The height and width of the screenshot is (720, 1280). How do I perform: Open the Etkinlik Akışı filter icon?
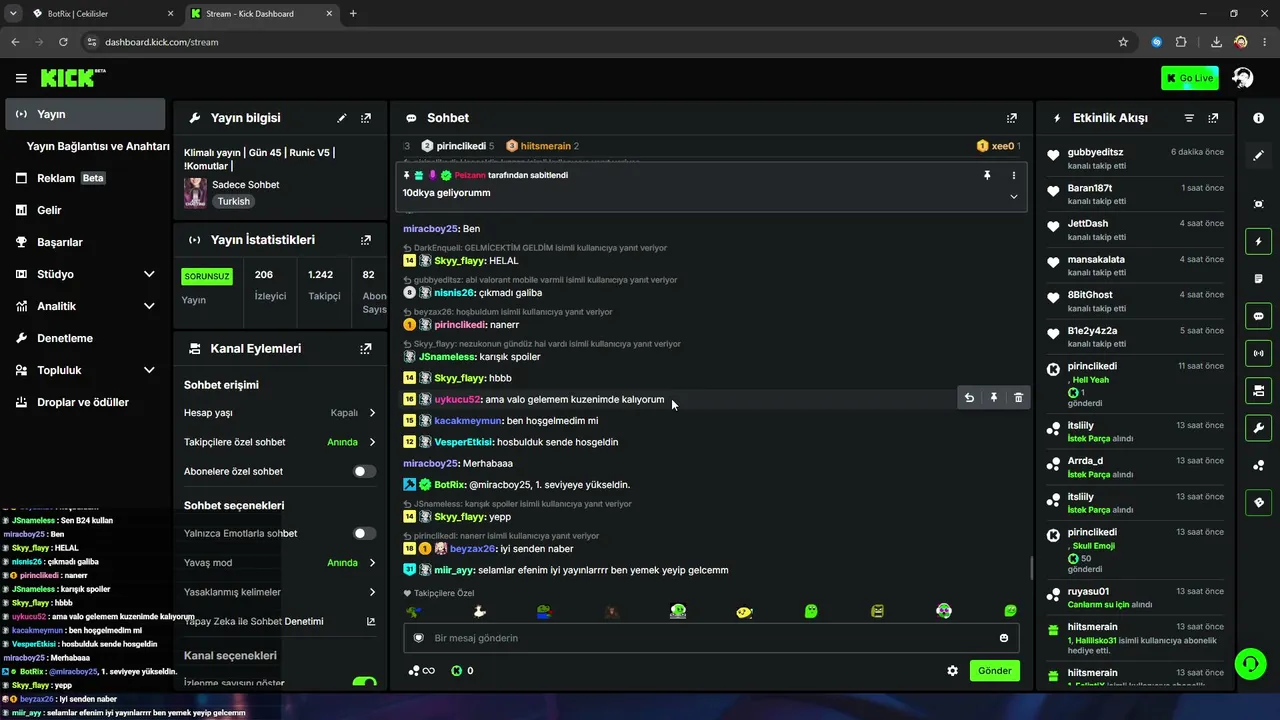coord(1189,118)
